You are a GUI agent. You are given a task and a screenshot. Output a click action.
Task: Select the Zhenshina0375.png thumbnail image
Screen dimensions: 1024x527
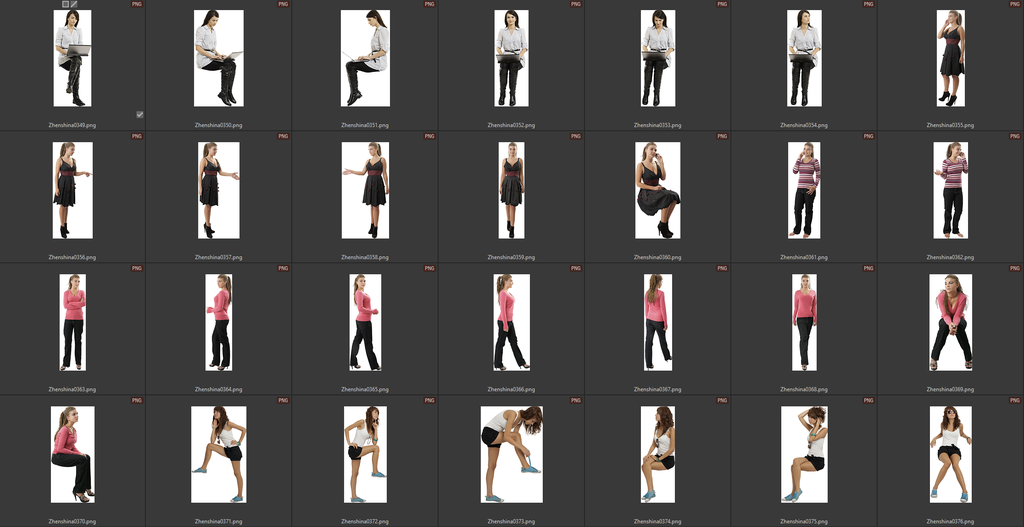click(804, 454)
